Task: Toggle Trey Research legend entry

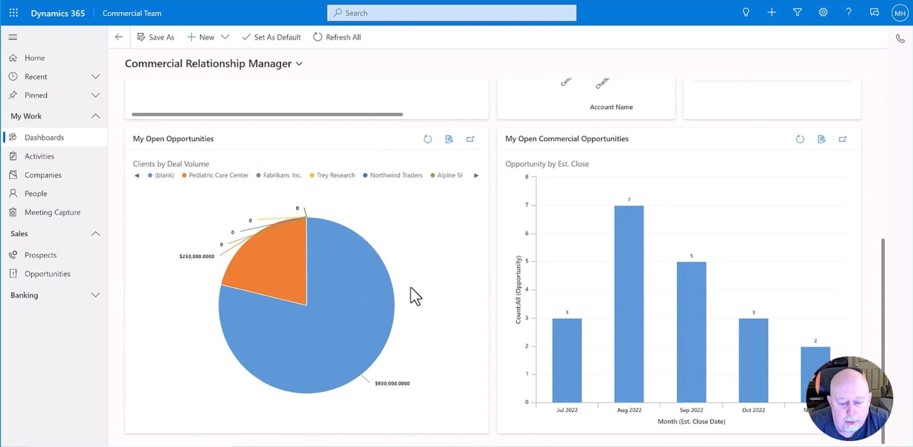Action: click(332, 175)
